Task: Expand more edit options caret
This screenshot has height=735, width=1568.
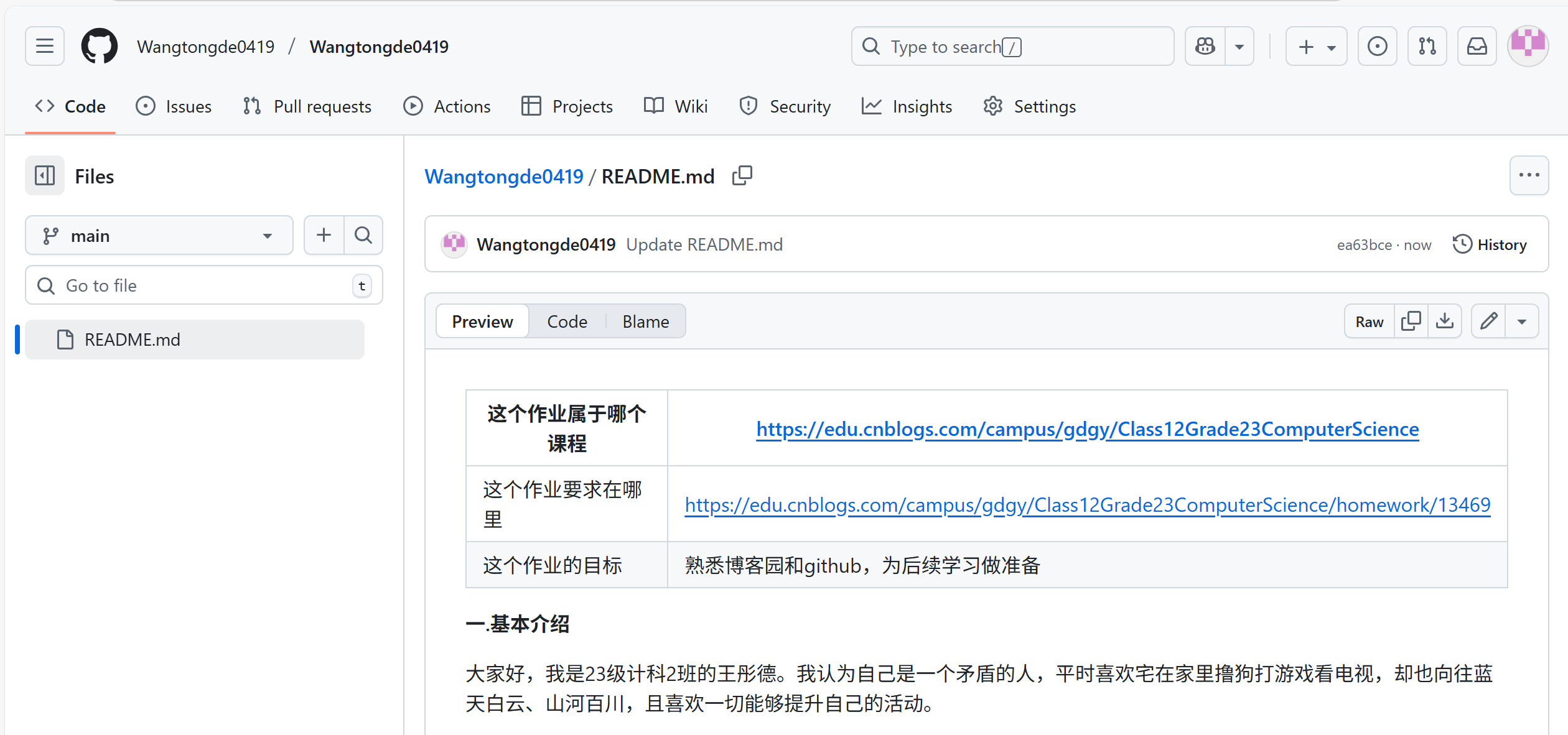Action: pos(1522,321)
